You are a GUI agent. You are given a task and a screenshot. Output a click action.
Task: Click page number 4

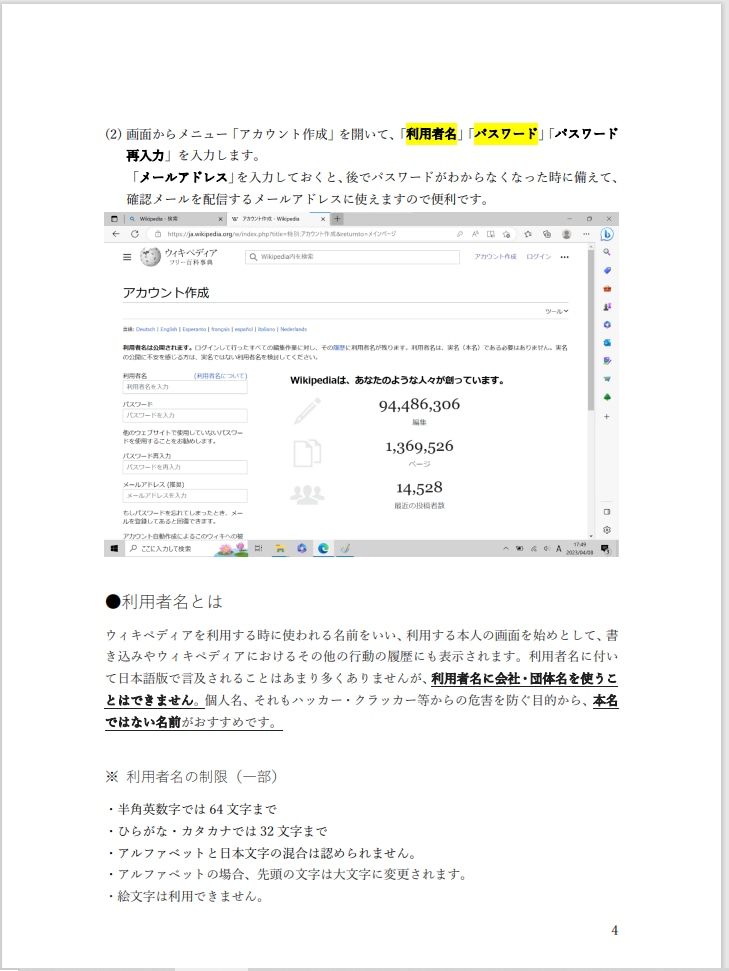[x=614, y=931]
